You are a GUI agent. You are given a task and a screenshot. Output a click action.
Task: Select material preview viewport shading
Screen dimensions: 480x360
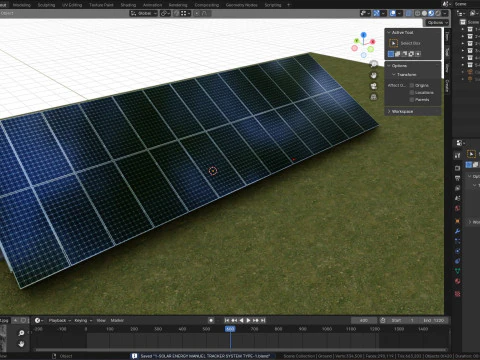click(x=431, y=13)
